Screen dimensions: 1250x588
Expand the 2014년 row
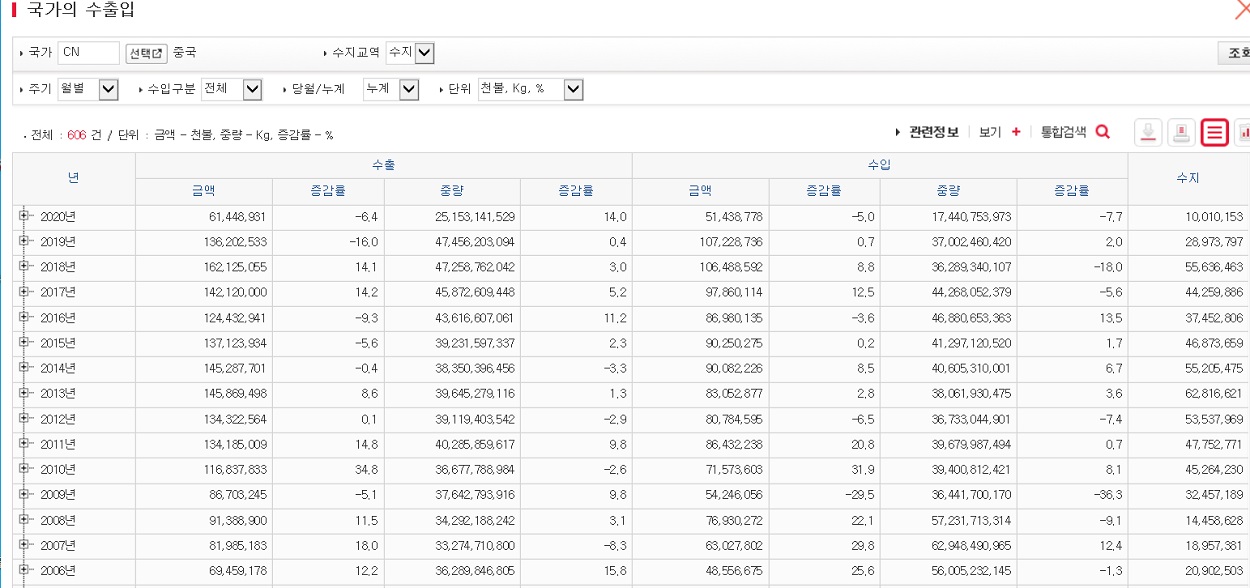pyautogui.click(x=24, y=367)
